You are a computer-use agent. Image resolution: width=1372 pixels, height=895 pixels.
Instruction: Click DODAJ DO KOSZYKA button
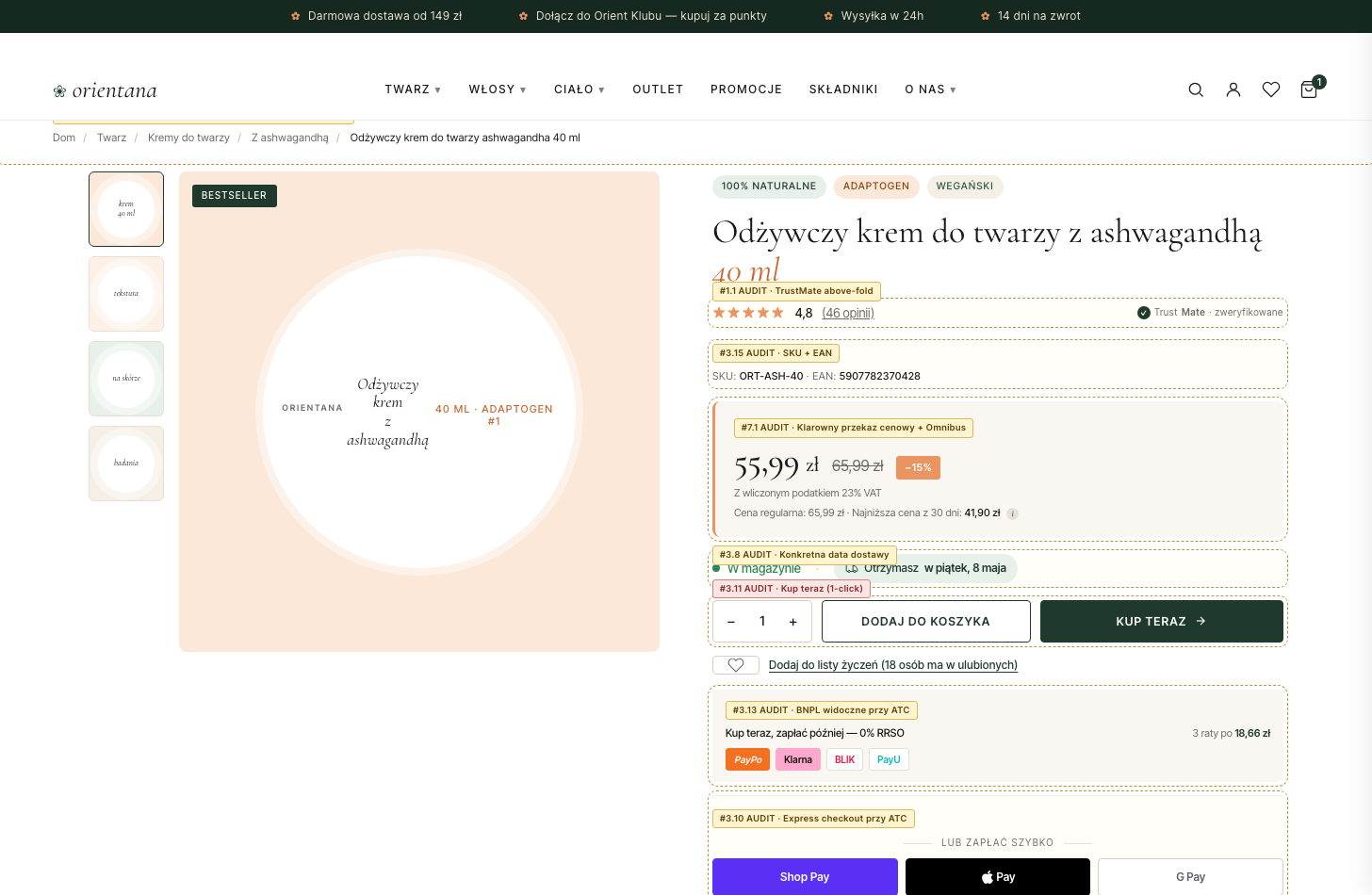point(925,622)
